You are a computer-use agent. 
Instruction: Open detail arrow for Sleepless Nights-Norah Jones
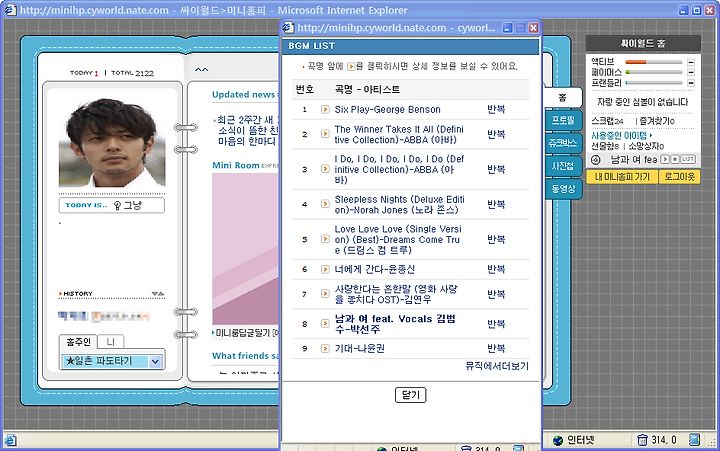click(325, 204)
